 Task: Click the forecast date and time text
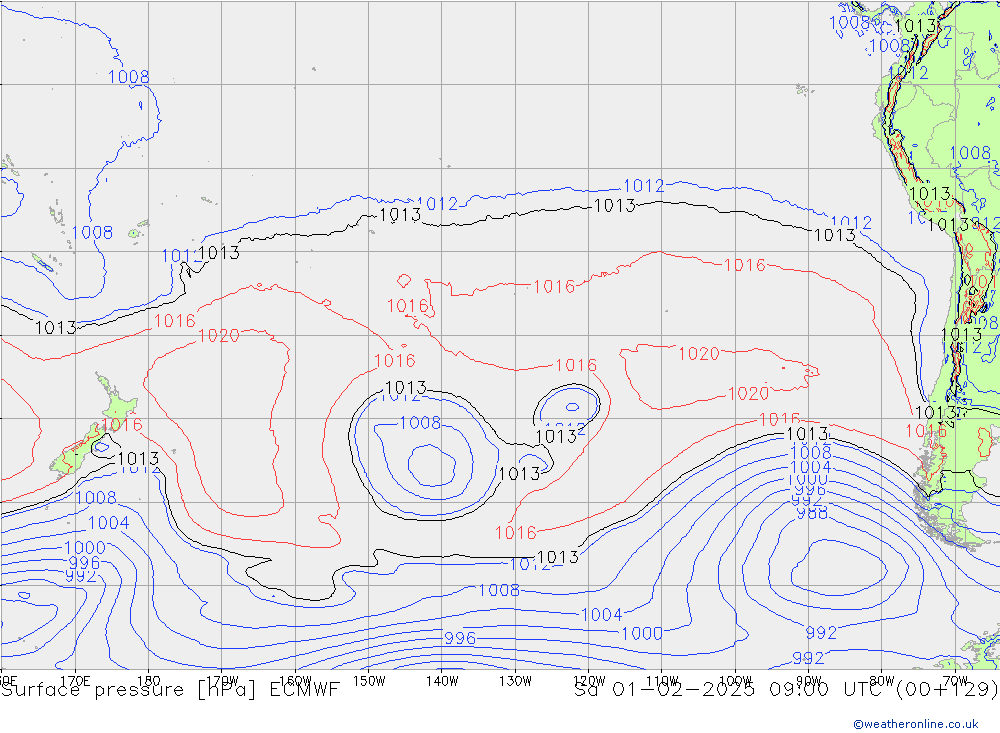click(786, 689)
